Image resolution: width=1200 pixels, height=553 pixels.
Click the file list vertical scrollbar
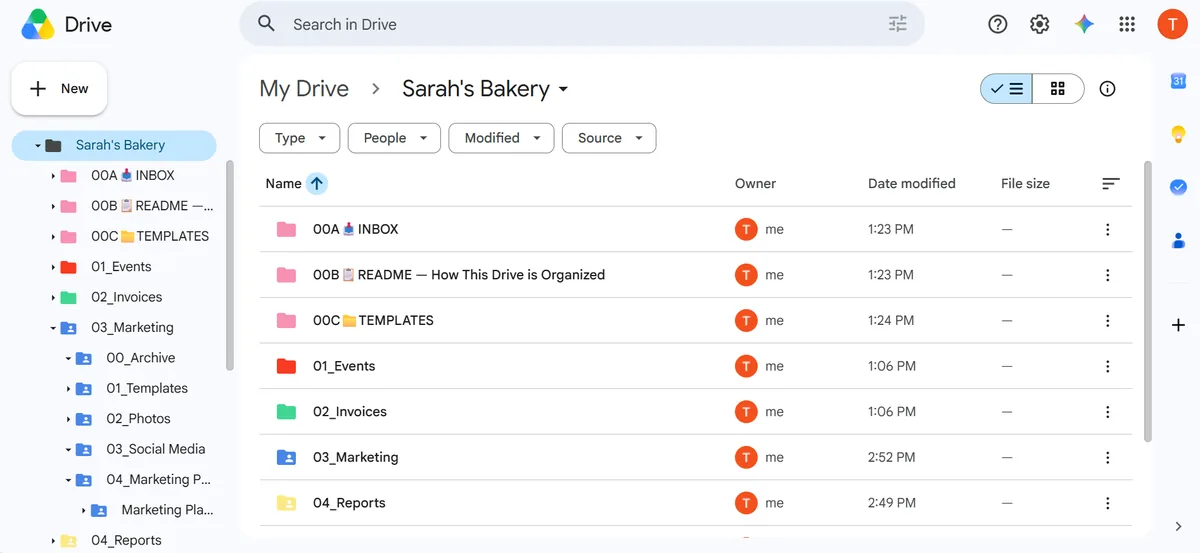pos(1148,300)
